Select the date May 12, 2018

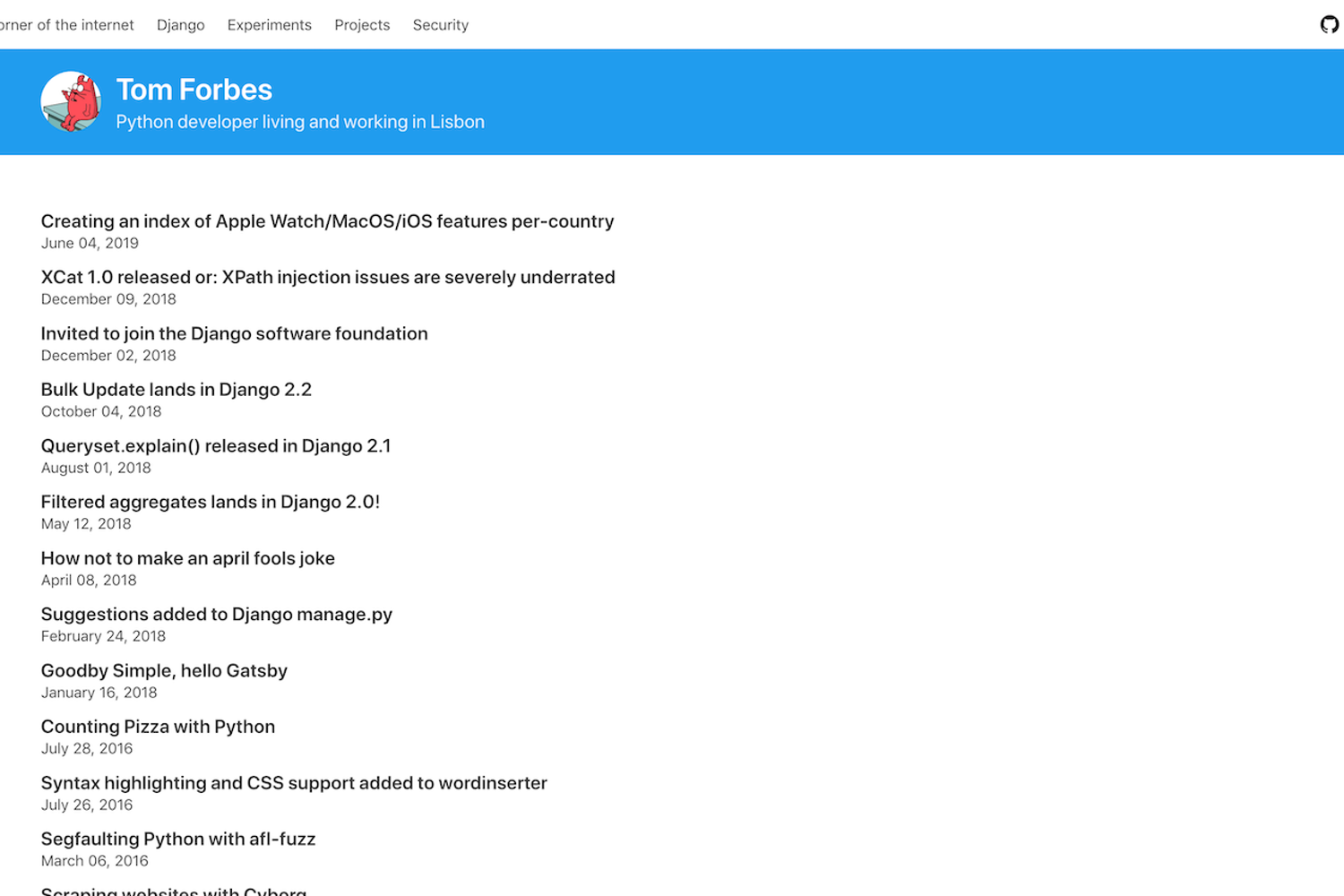tap(86, 524)
